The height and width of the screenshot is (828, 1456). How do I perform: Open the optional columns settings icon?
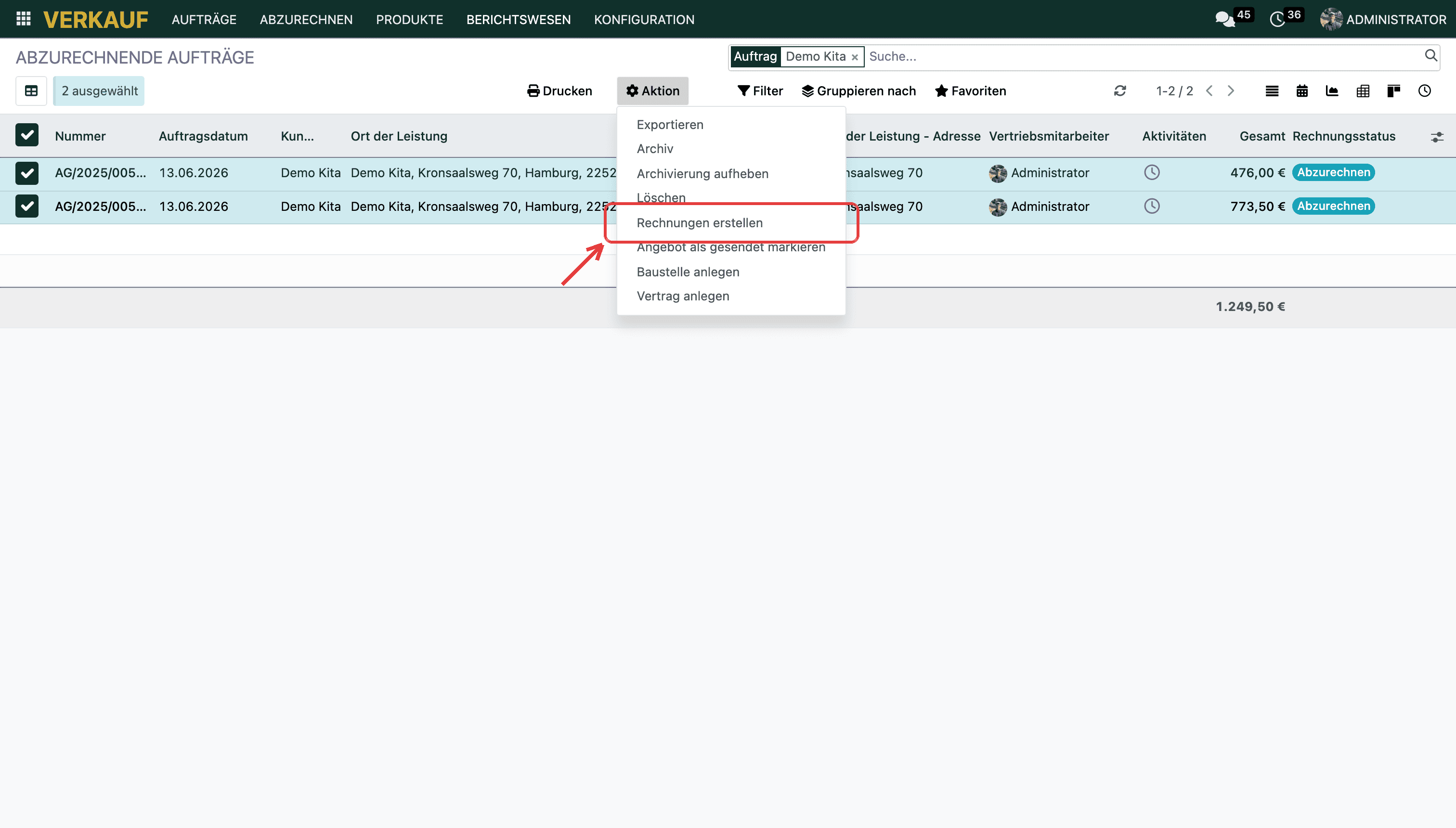1437,137
